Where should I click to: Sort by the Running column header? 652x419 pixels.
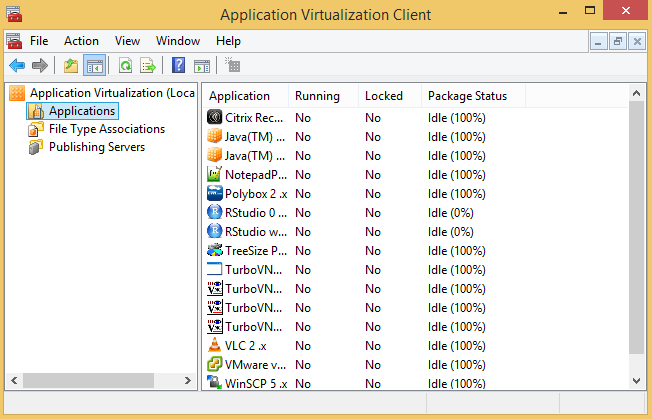click(x=324, y=96)
